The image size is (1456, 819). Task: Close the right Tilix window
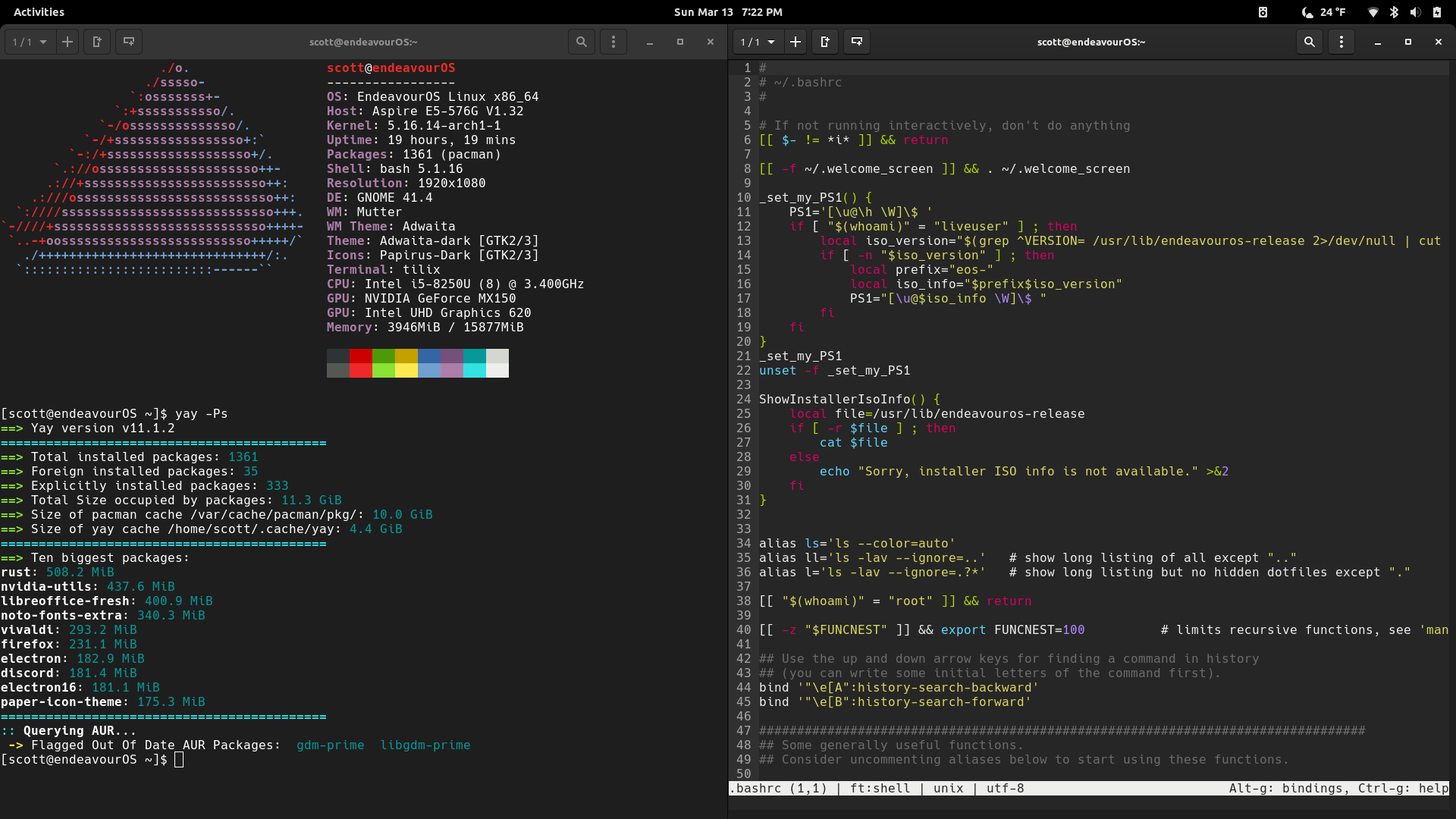tap(1439, 42)
